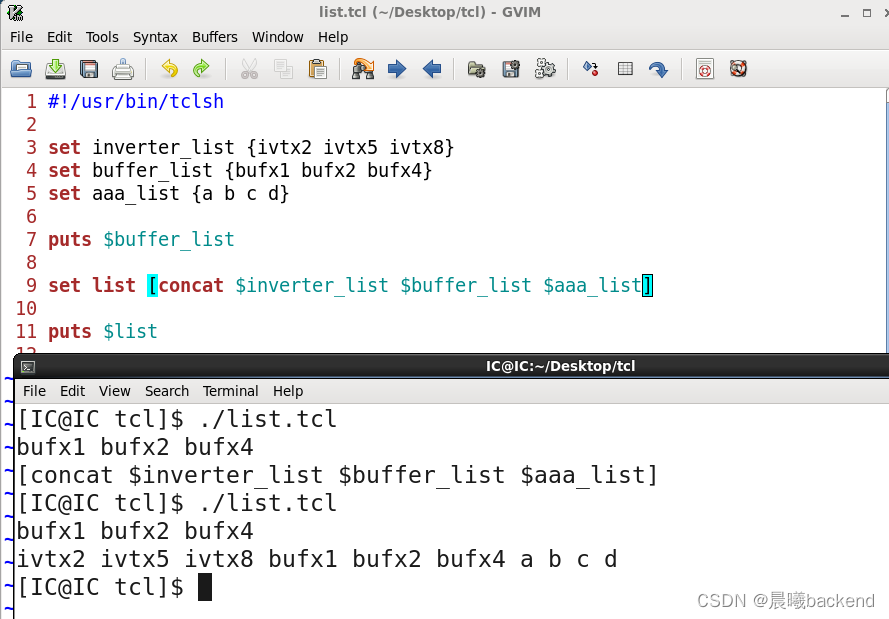889x619 pixels.
Task: Click 'puts $list' on line 11
Action: tap(103, 332)
